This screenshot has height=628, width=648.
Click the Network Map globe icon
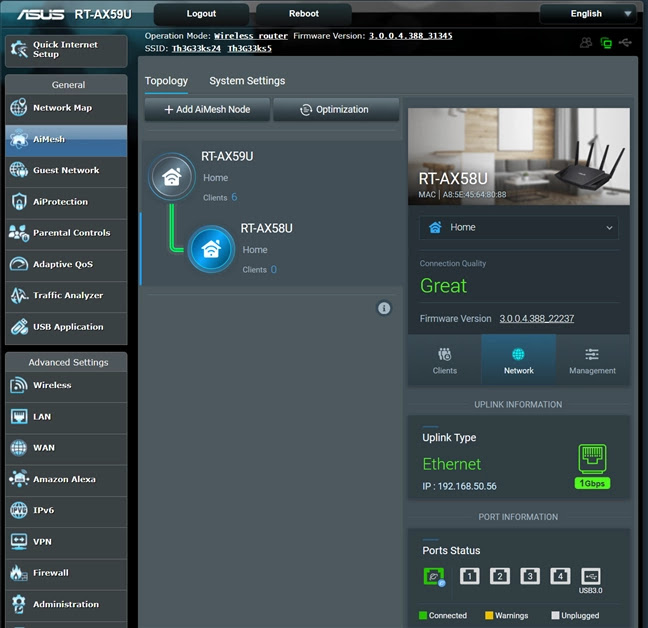tap(19, 107)
